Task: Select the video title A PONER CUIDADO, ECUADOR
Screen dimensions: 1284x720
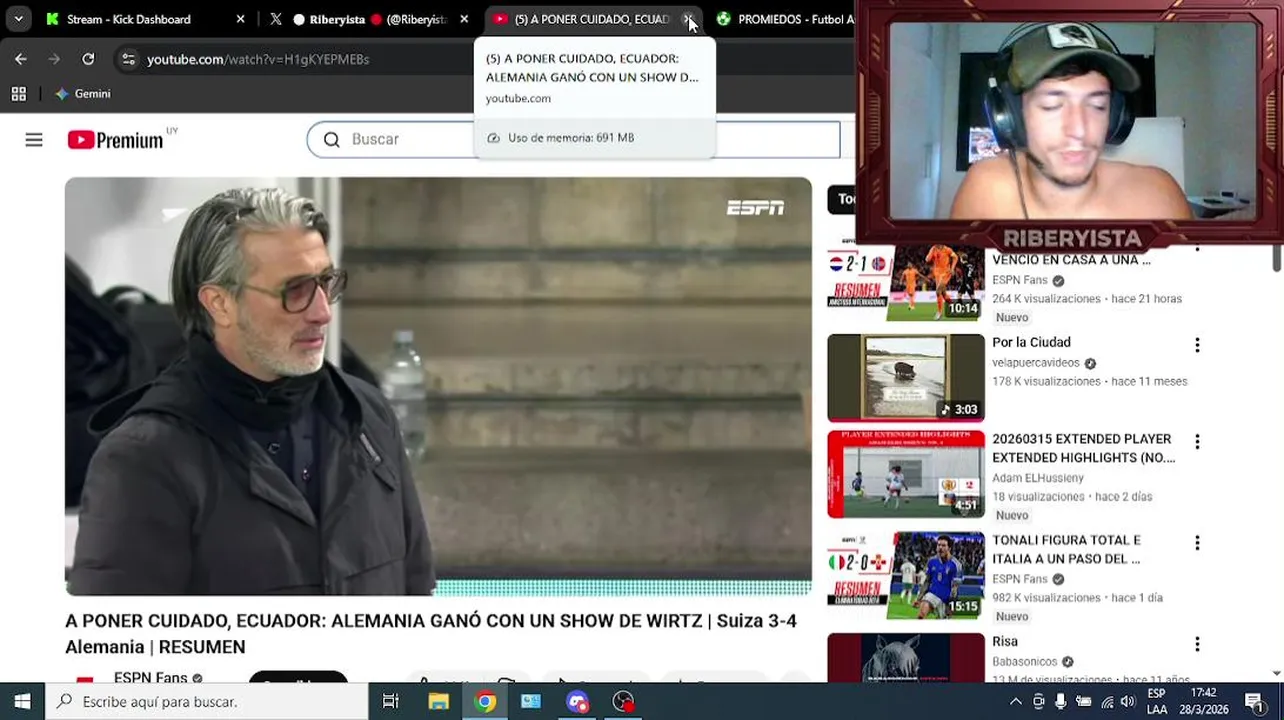Action: click(431, 633)
